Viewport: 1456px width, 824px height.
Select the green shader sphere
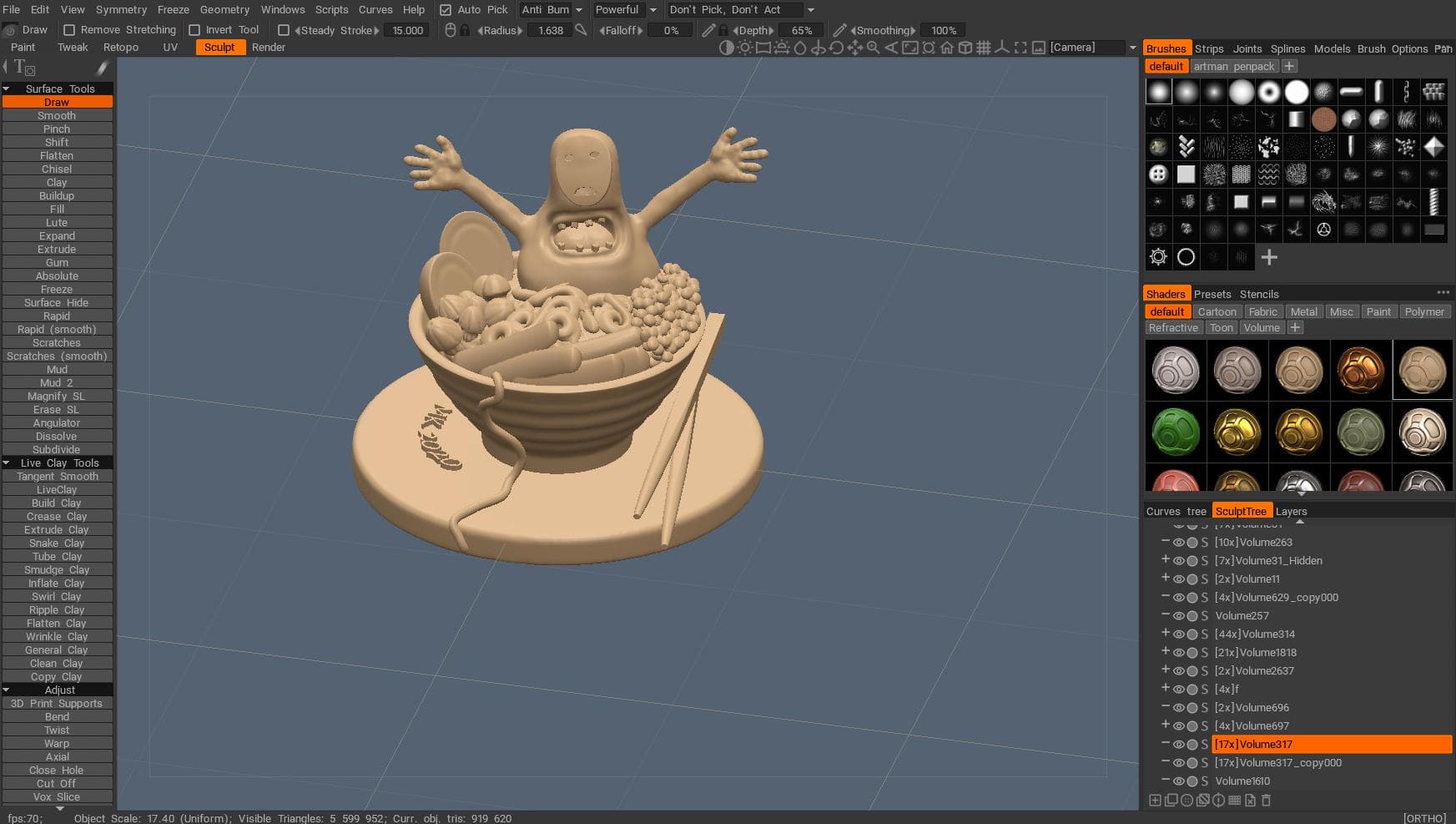tap(1176, 432)
